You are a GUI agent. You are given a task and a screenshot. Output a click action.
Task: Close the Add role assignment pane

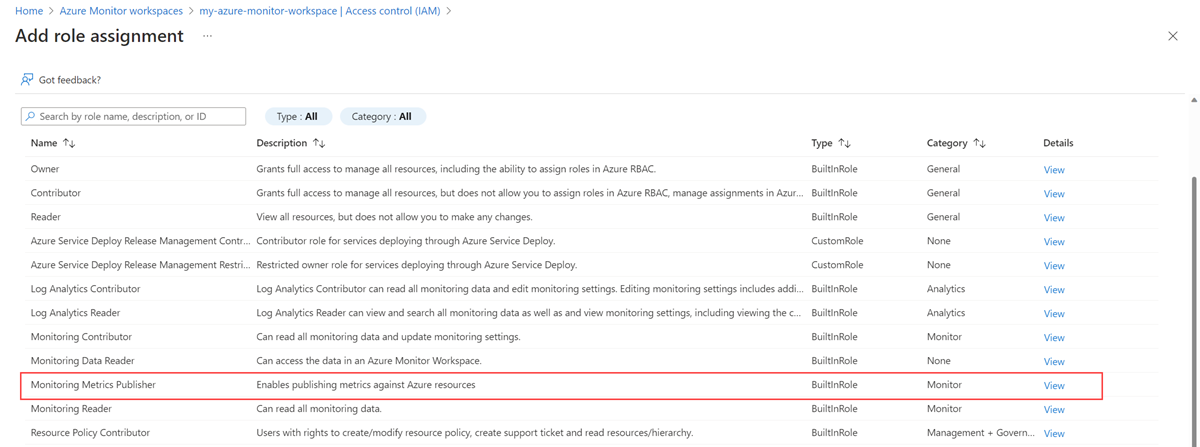pos(1173,36)
